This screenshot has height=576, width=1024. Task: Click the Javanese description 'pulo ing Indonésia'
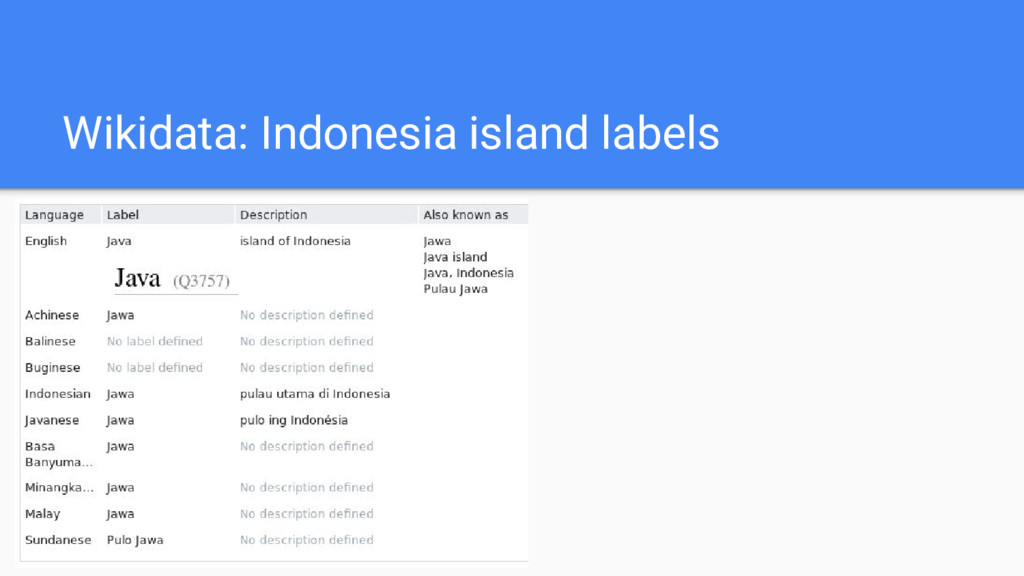(x=294, y=420)
